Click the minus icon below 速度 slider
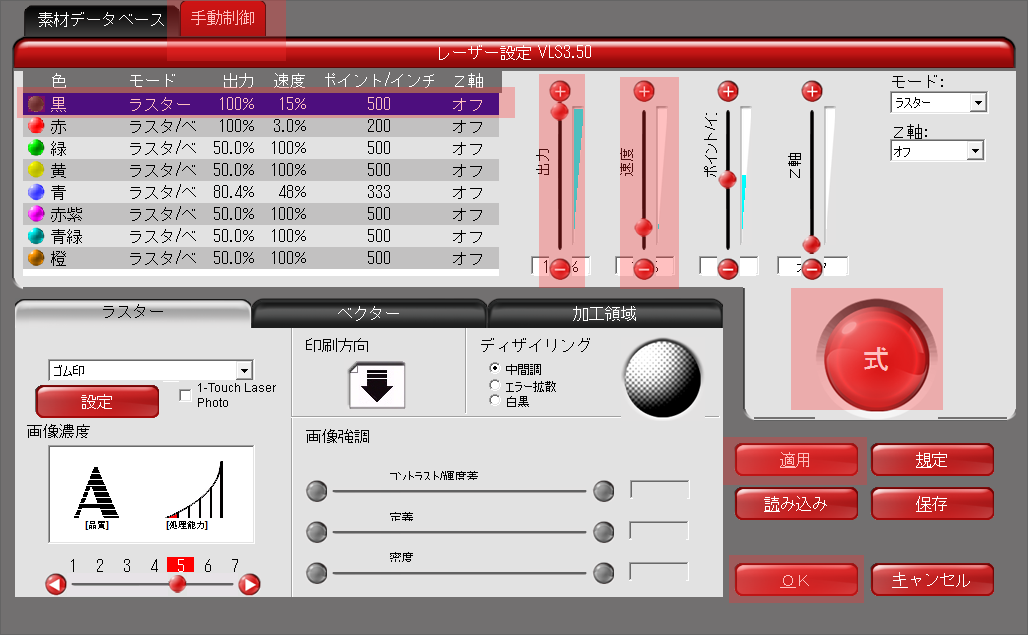1028x635 pixels. [x=643, y=268]
